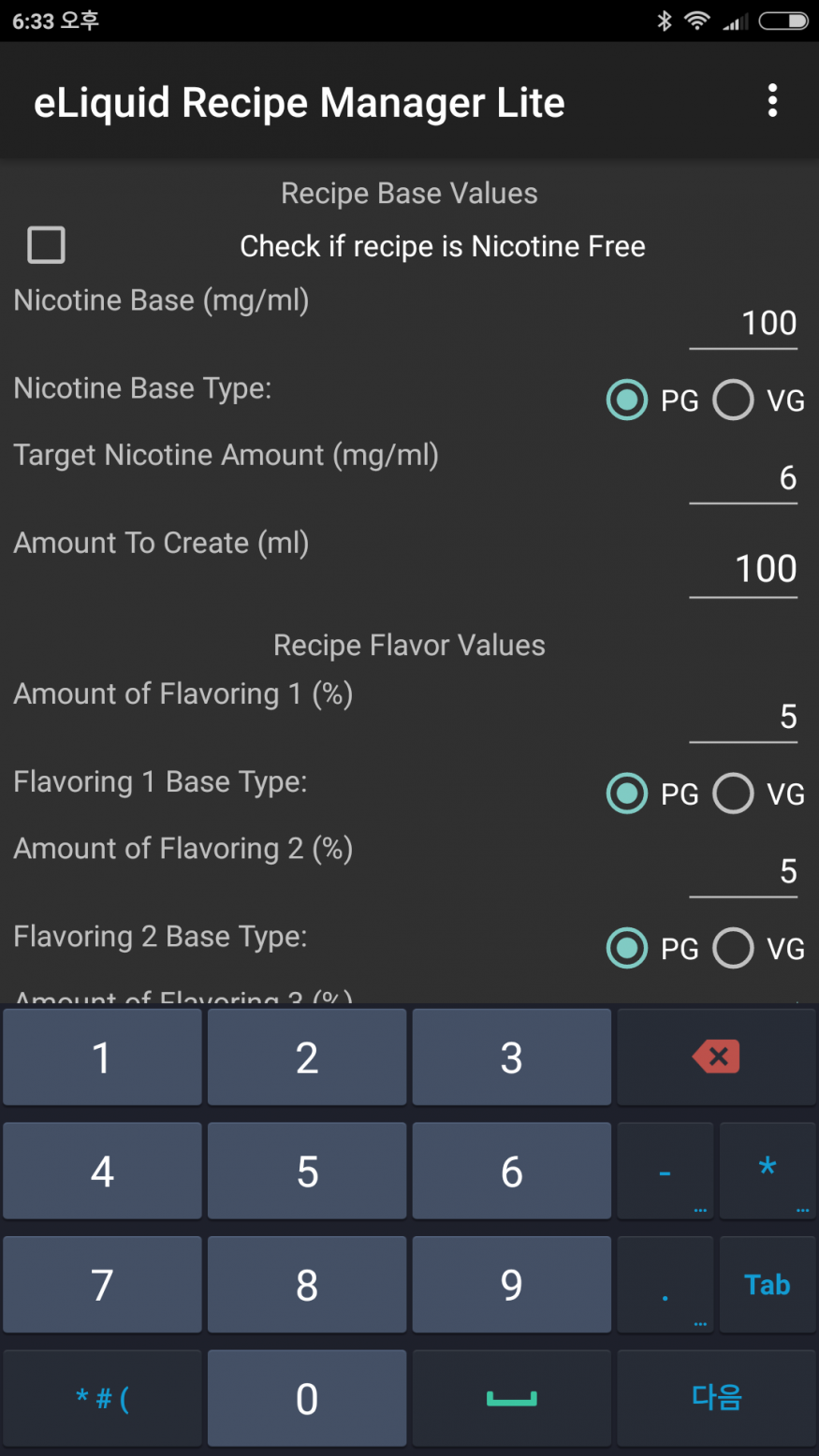The image size is (819, 1456).
Task: Tap the 다음 (Next) key
Action: click(x=717, y=1398)
